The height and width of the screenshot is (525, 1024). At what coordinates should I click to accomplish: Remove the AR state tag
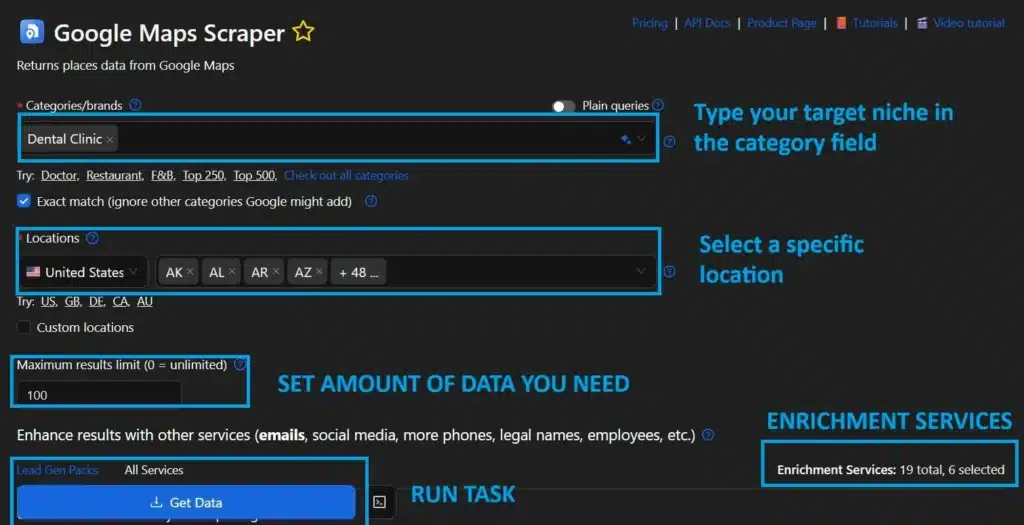coord(276,272)
